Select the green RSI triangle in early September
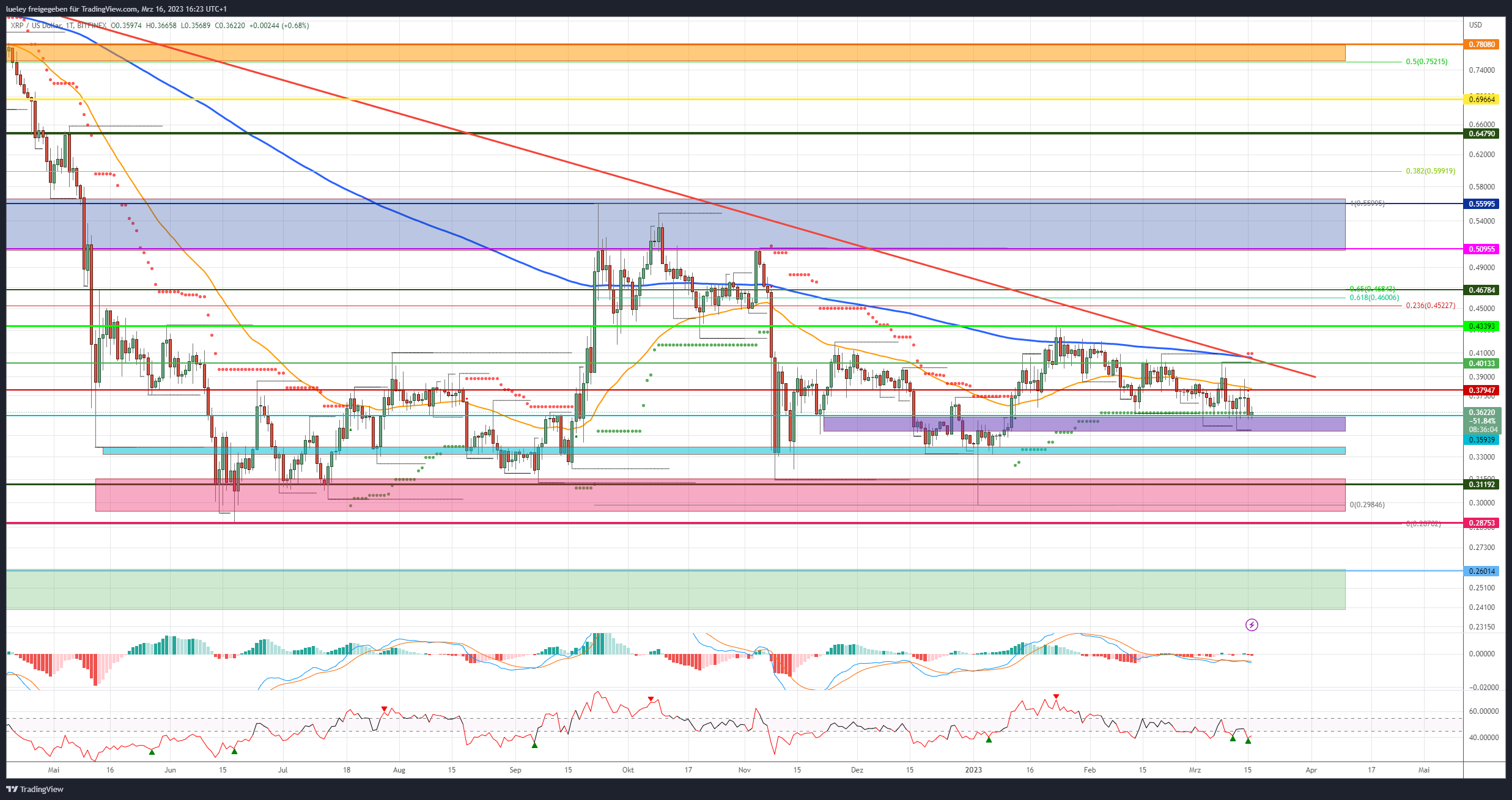Screen dimensions: 1512x800 point(534,745)
